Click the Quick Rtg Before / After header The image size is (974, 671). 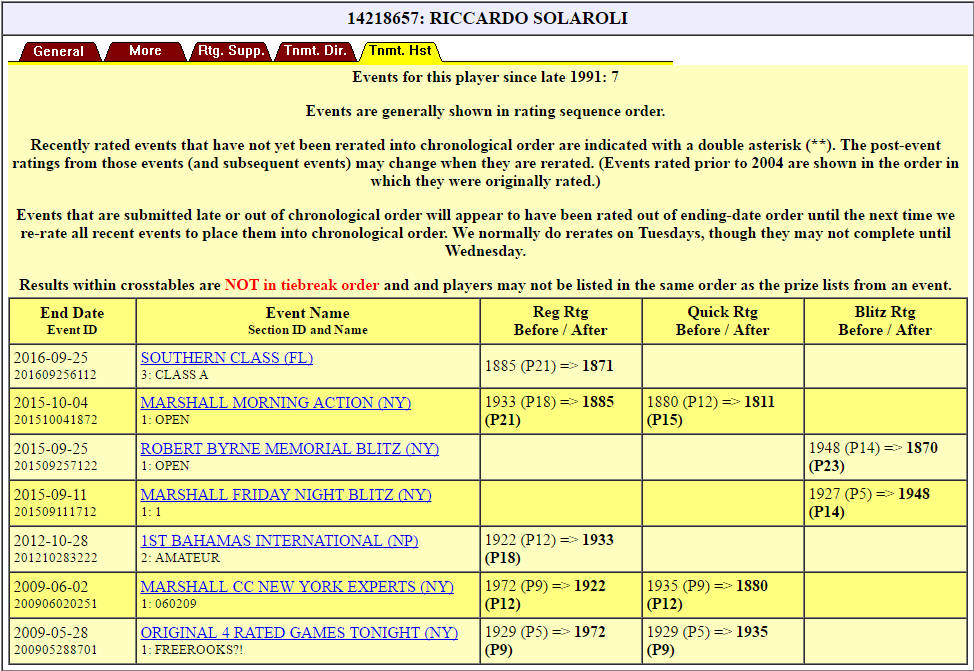(x=723, y=321)
